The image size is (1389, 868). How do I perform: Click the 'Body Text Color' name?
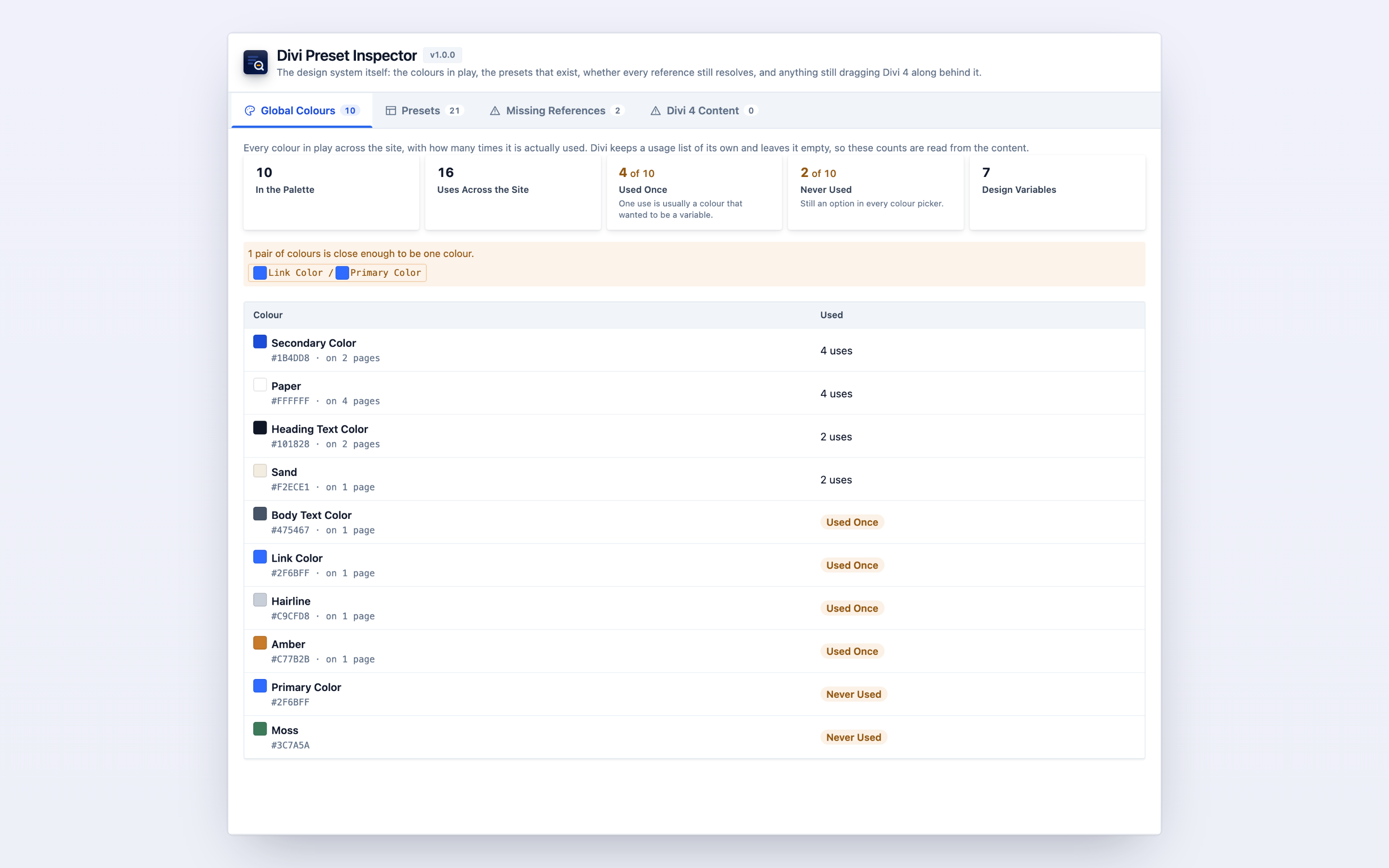pos(312,515)
